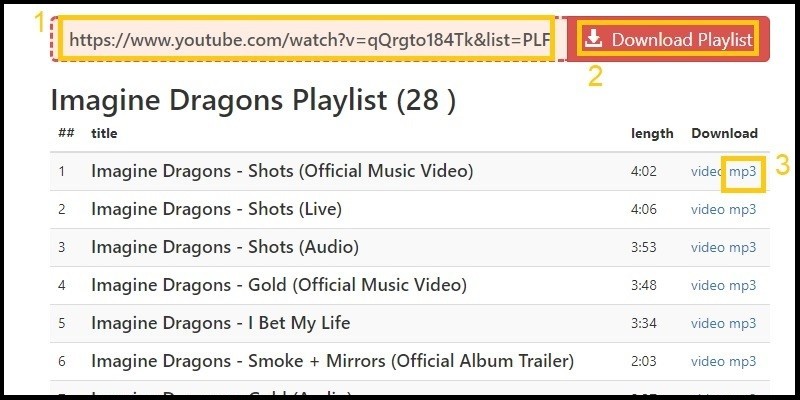Download video for Gold (Official Music Video)
Viewport: 800px width, 400px height.
[707, 285]
